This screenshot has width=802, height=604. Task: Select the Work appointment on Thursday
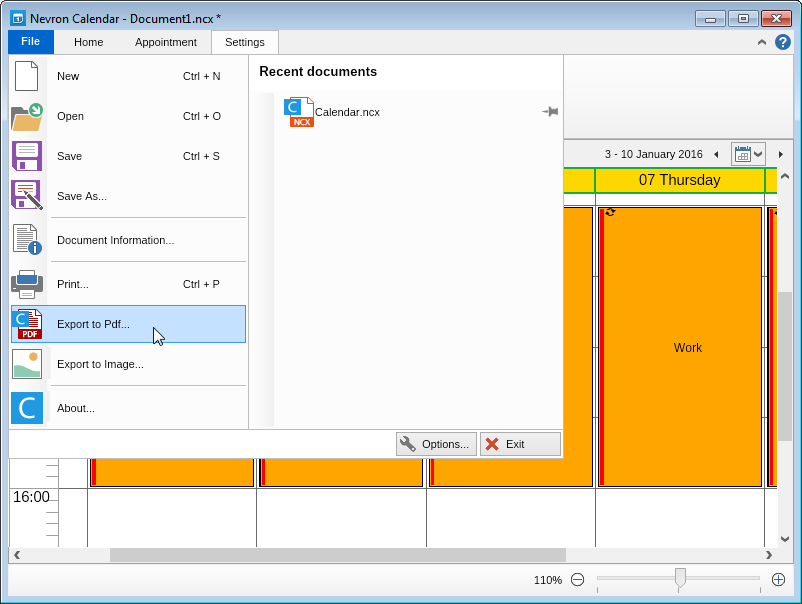click(x=680, y=347)
